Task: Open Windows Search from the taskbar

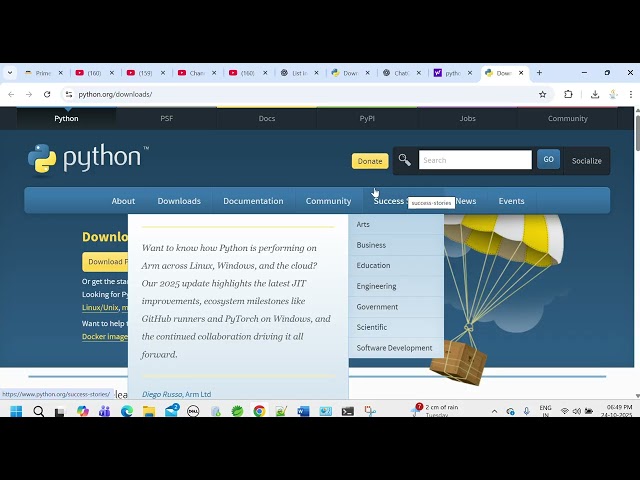Action: tap(38, 411)
